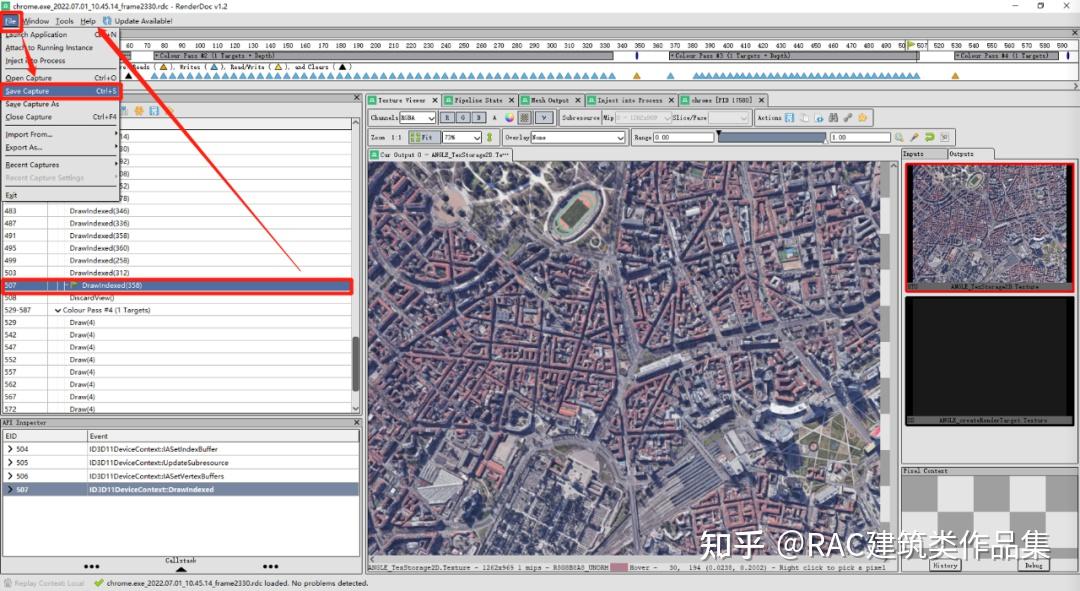1080x591 pixels.
Task: Click the Range minimum 0.00 field
Action: [683, 137]
